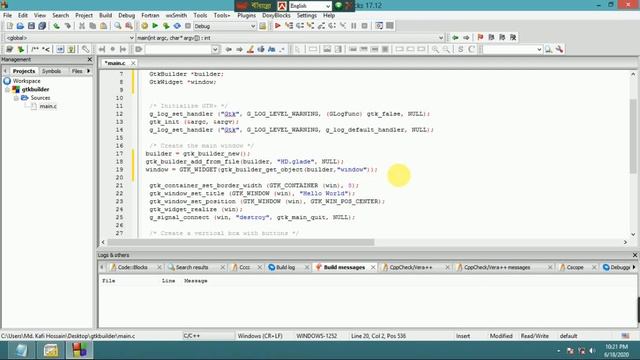
Task: Click the editor vertical scrollbar
Action: [633, 136]
